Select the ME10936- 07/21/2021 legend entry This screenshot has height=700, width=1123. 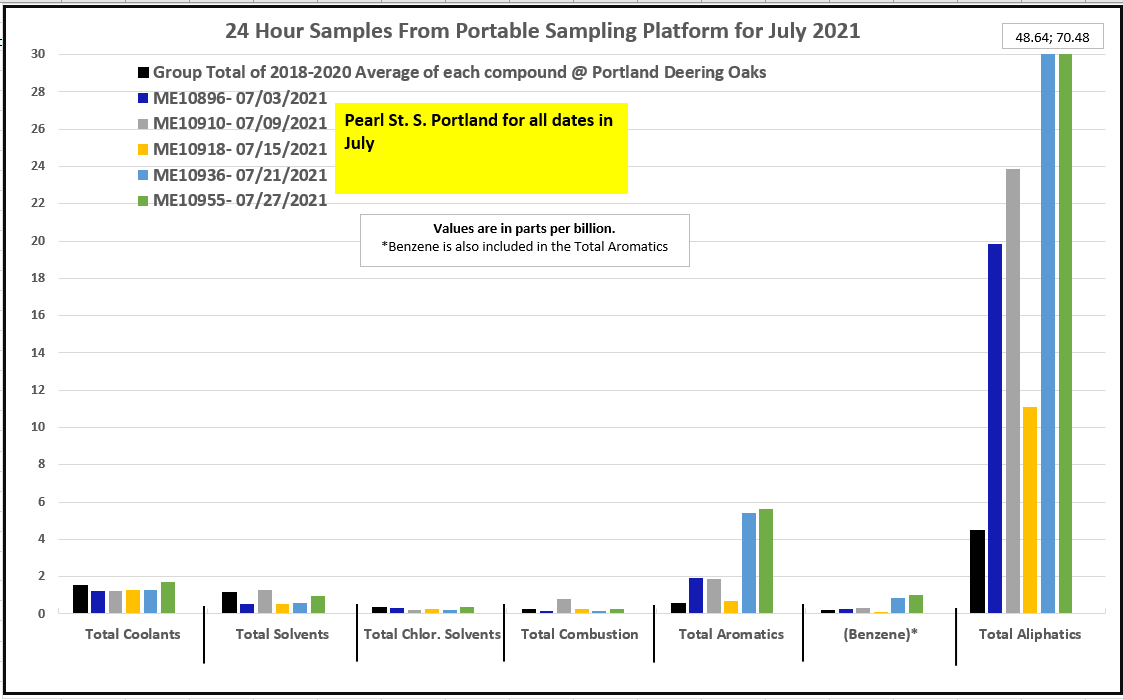click(239, 175)
